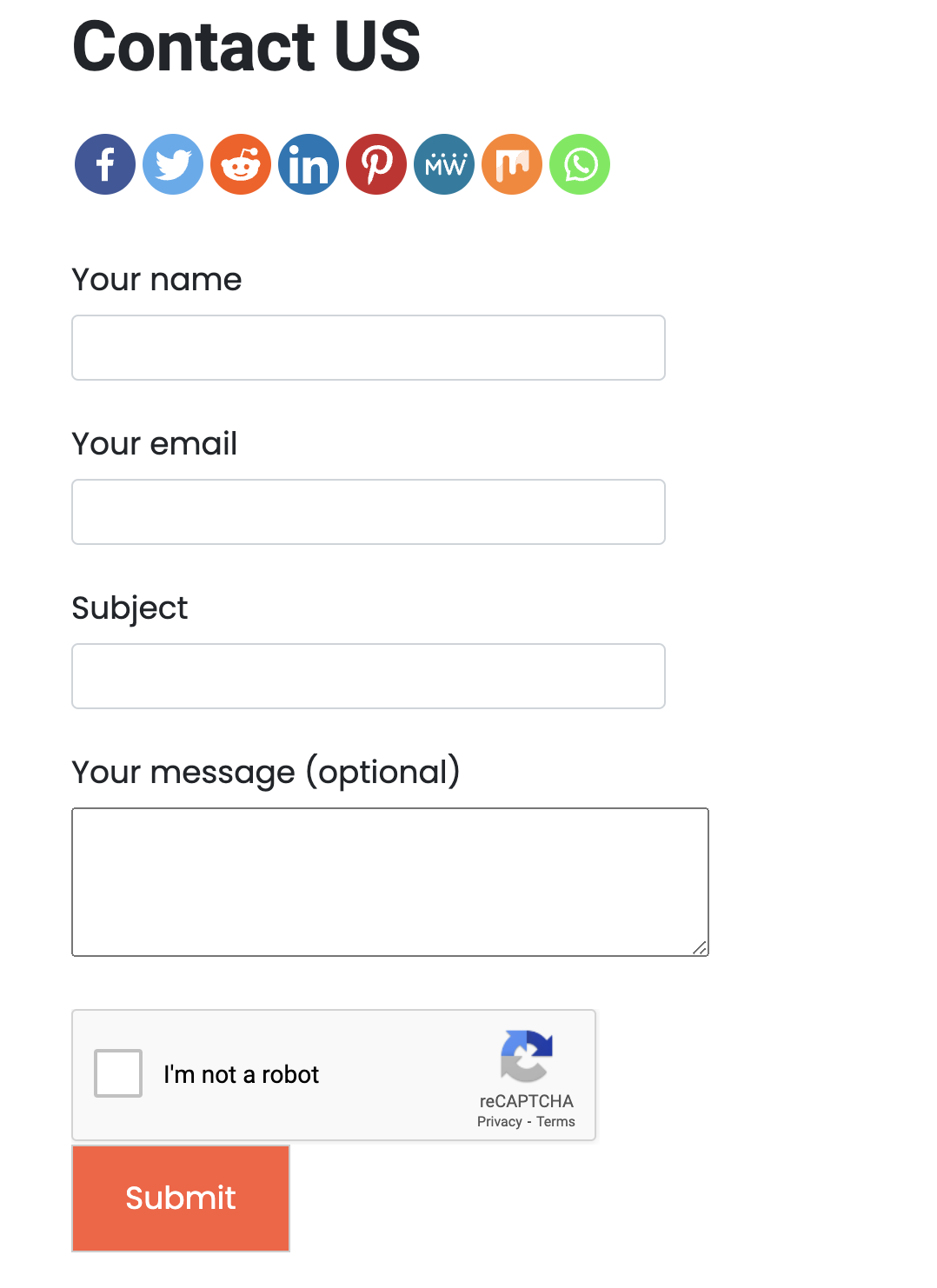Focus the Your name field
This screenshot has width=937, height=1288.
pos(369,348)
